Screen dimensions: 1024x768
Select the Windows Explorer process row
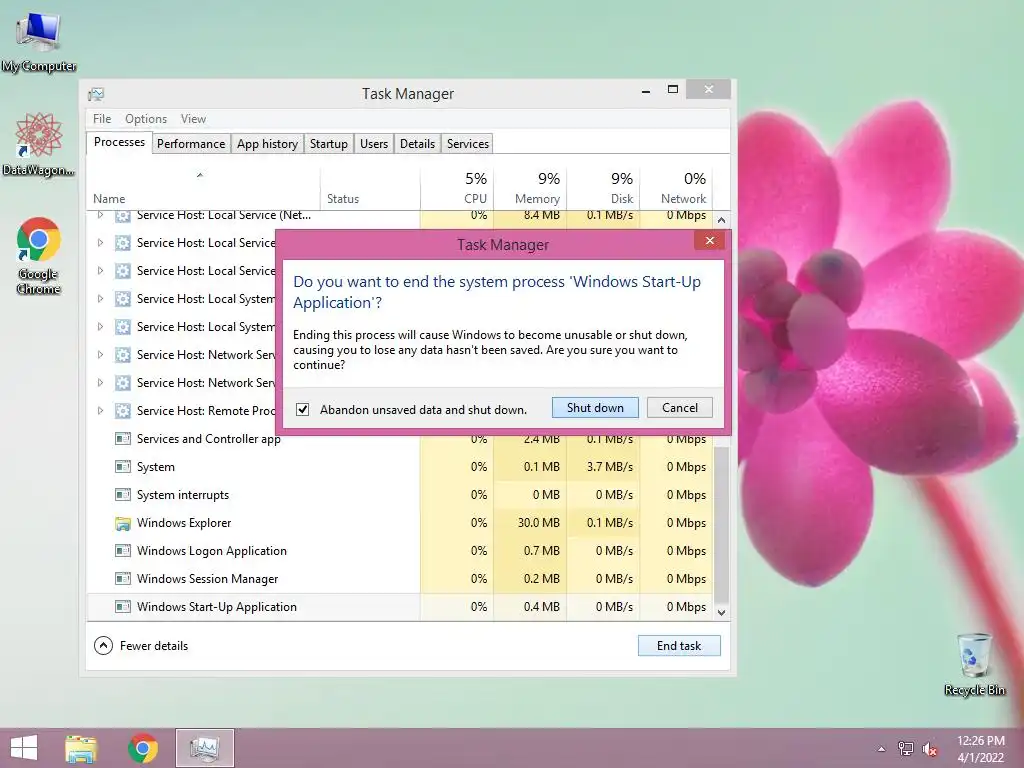click(400, 523)
